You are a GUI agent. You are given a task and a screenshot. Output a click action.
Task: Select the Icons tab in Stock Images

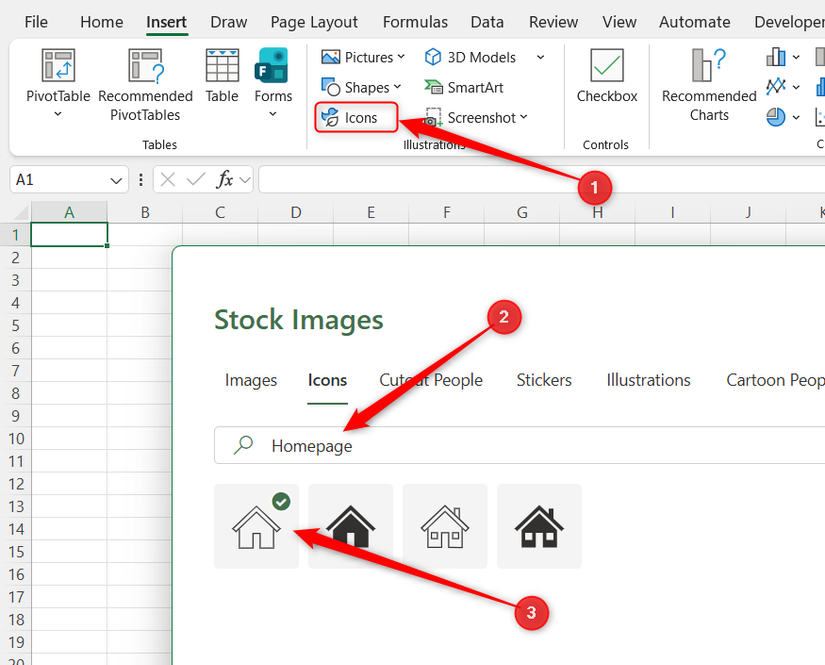tap(327, 380)
